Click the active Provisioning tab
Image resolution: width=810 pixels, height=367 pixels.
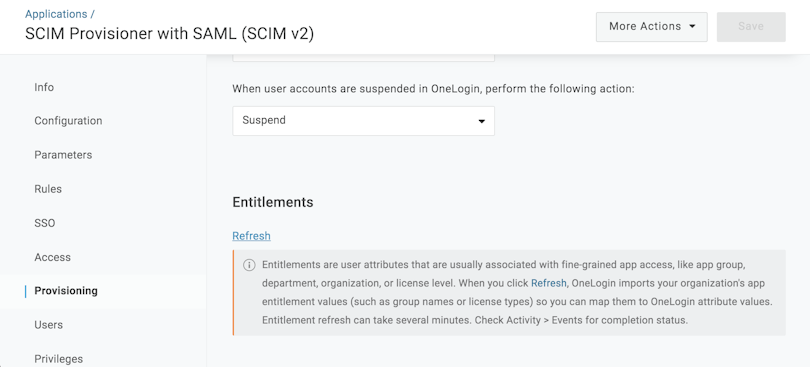pyautogui.click(x=66, y=291)
